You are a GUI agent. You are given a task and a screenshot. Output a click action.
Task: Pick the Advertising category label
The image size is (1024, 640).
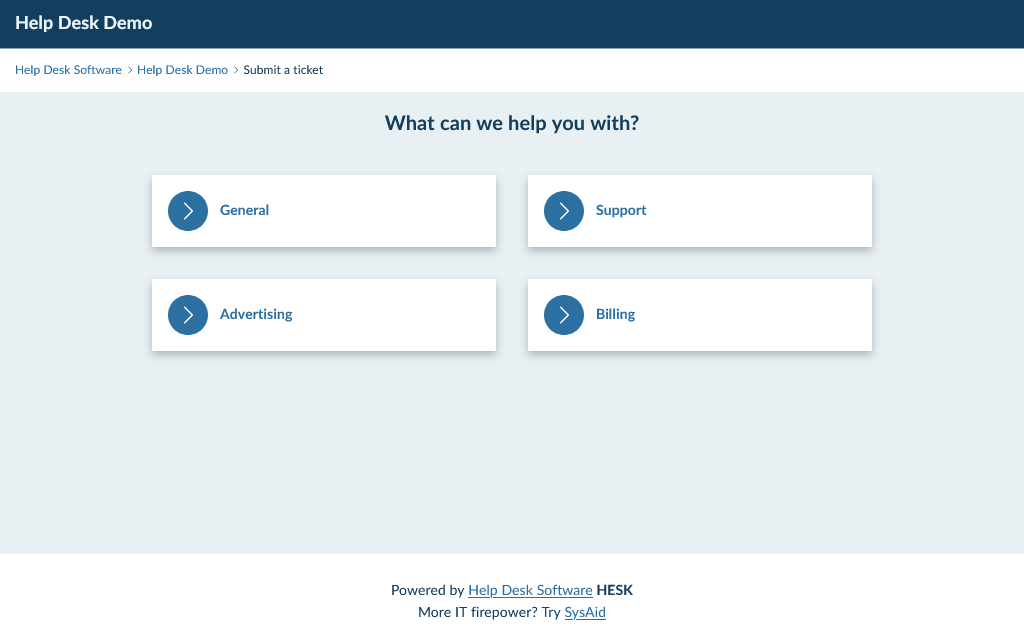click(x=256, y=315)
